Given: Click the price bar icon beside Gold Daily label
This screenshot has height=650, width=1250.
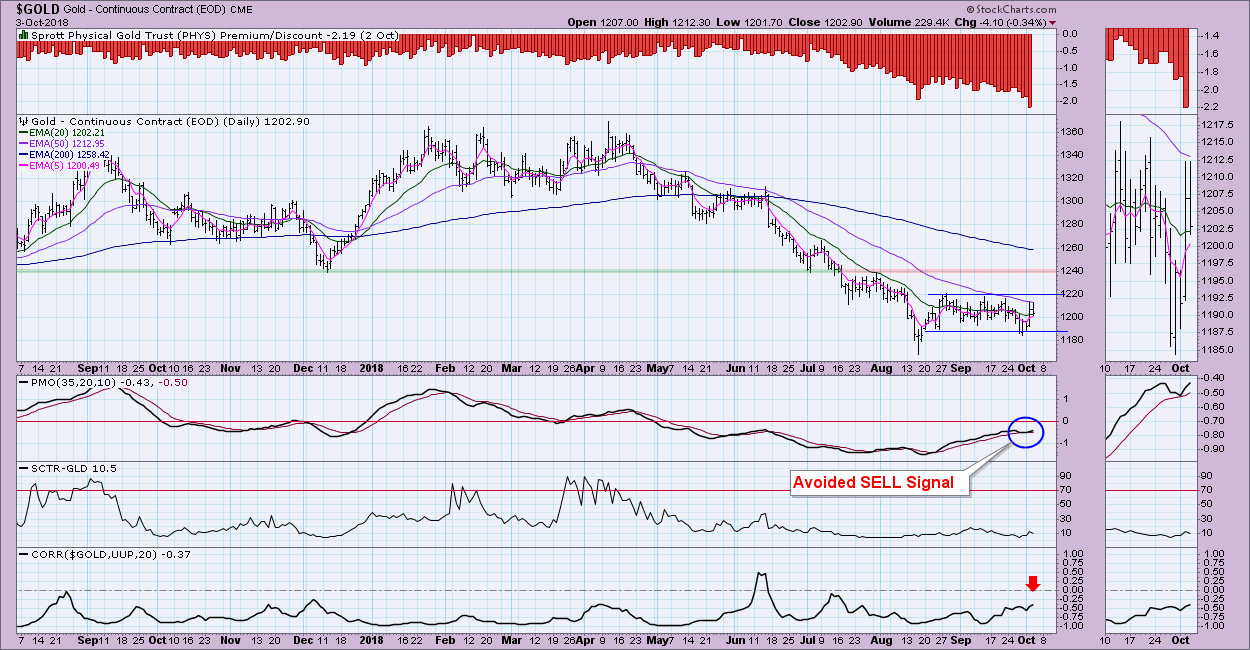Looking at the screenshot, I should pyautogui.click(x=23, y=120).
